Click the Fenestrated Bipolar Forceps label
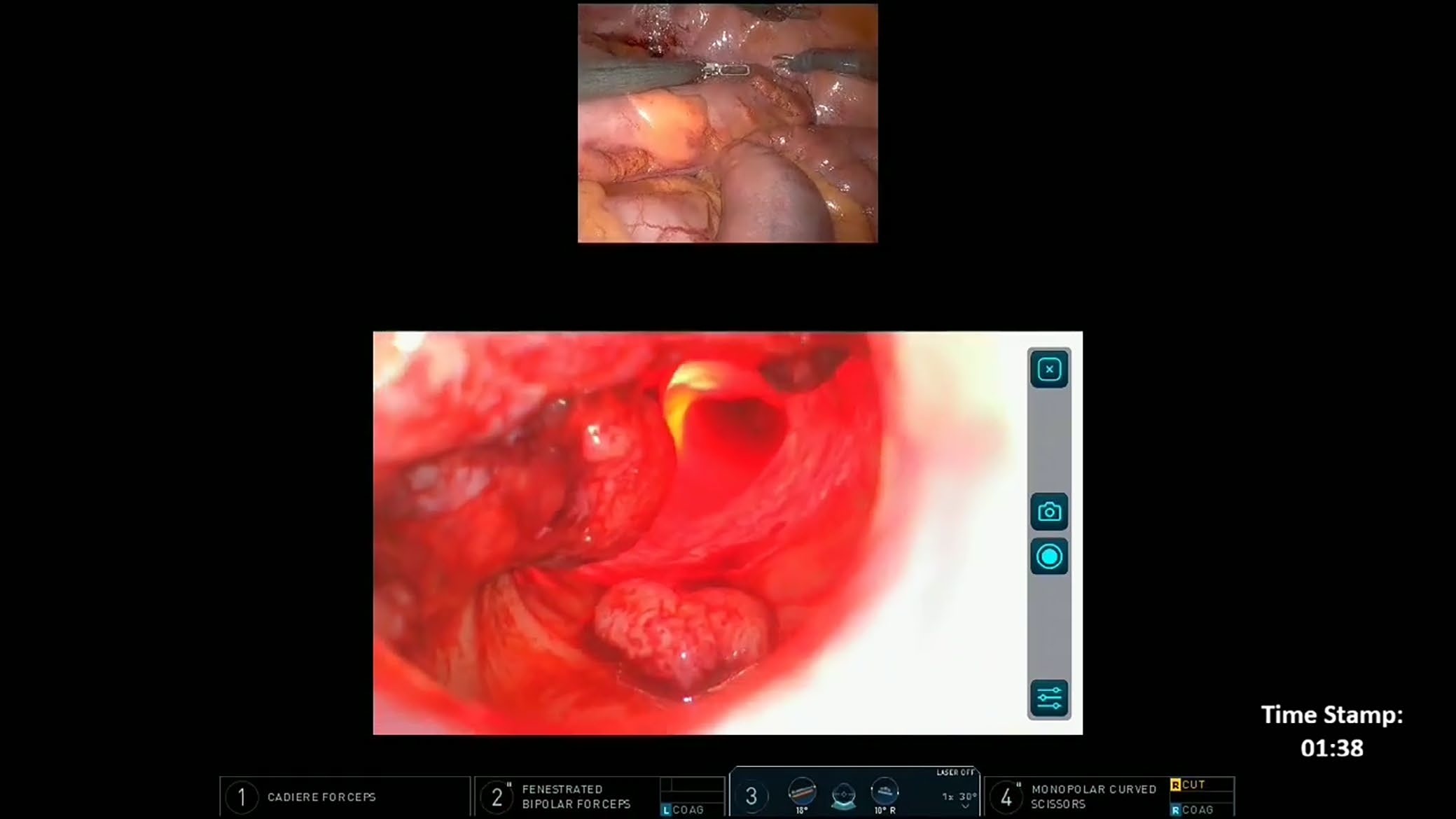The image size is (1456, 819). click(576, 797)
